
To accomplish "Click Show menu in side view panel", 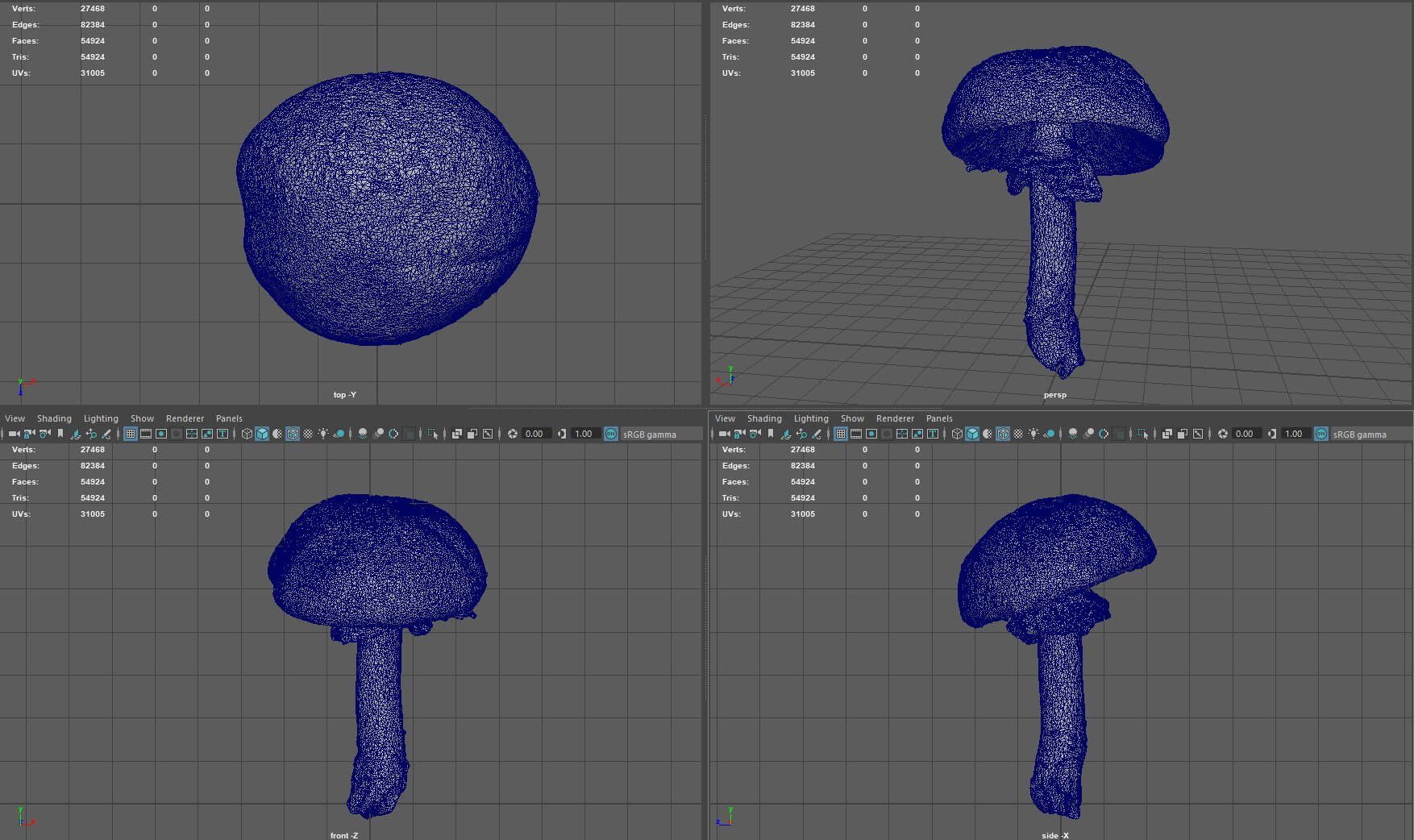I will tap(852, 418).
